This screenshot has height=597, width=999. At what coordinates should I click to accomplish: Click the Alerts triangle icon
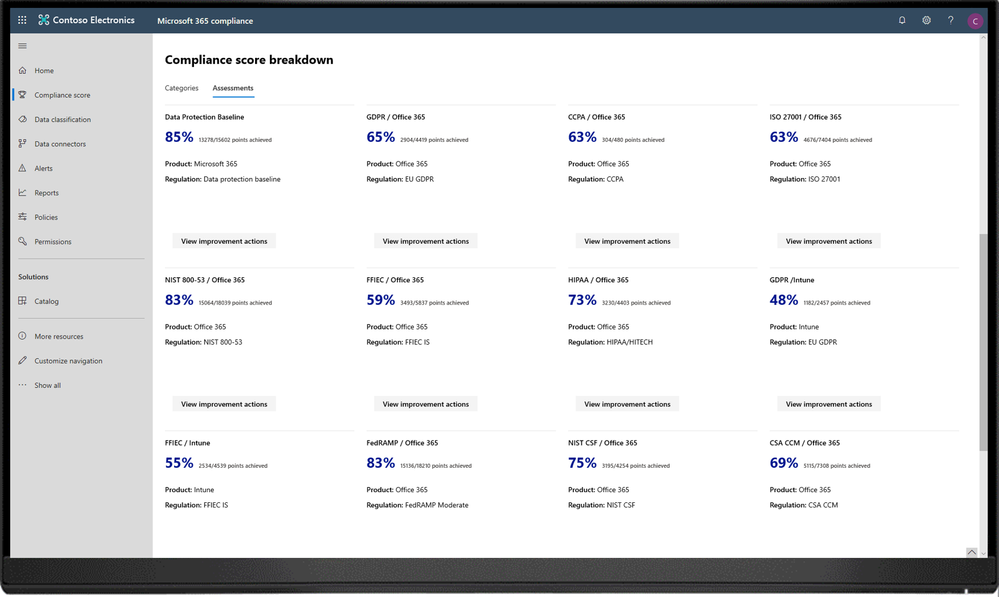[x=23, y=168]
